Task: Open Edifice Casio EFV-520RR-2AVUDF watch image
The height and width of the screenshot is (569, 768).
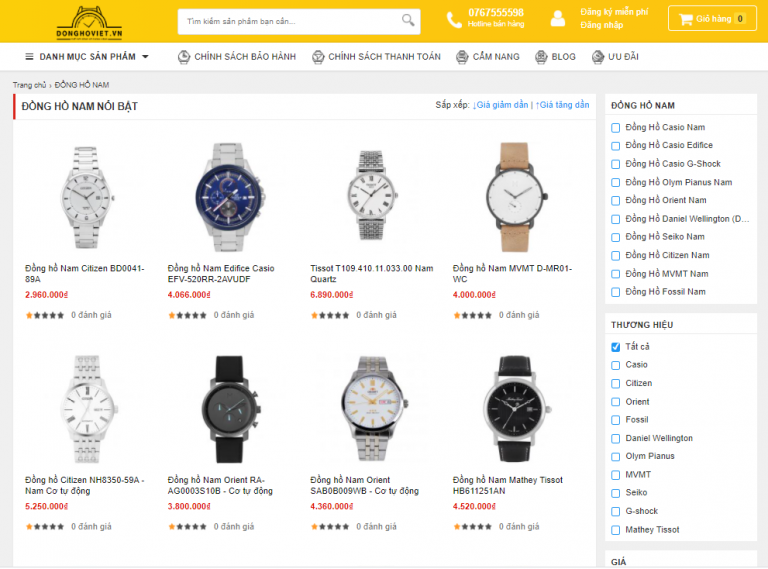Action: 229,197
